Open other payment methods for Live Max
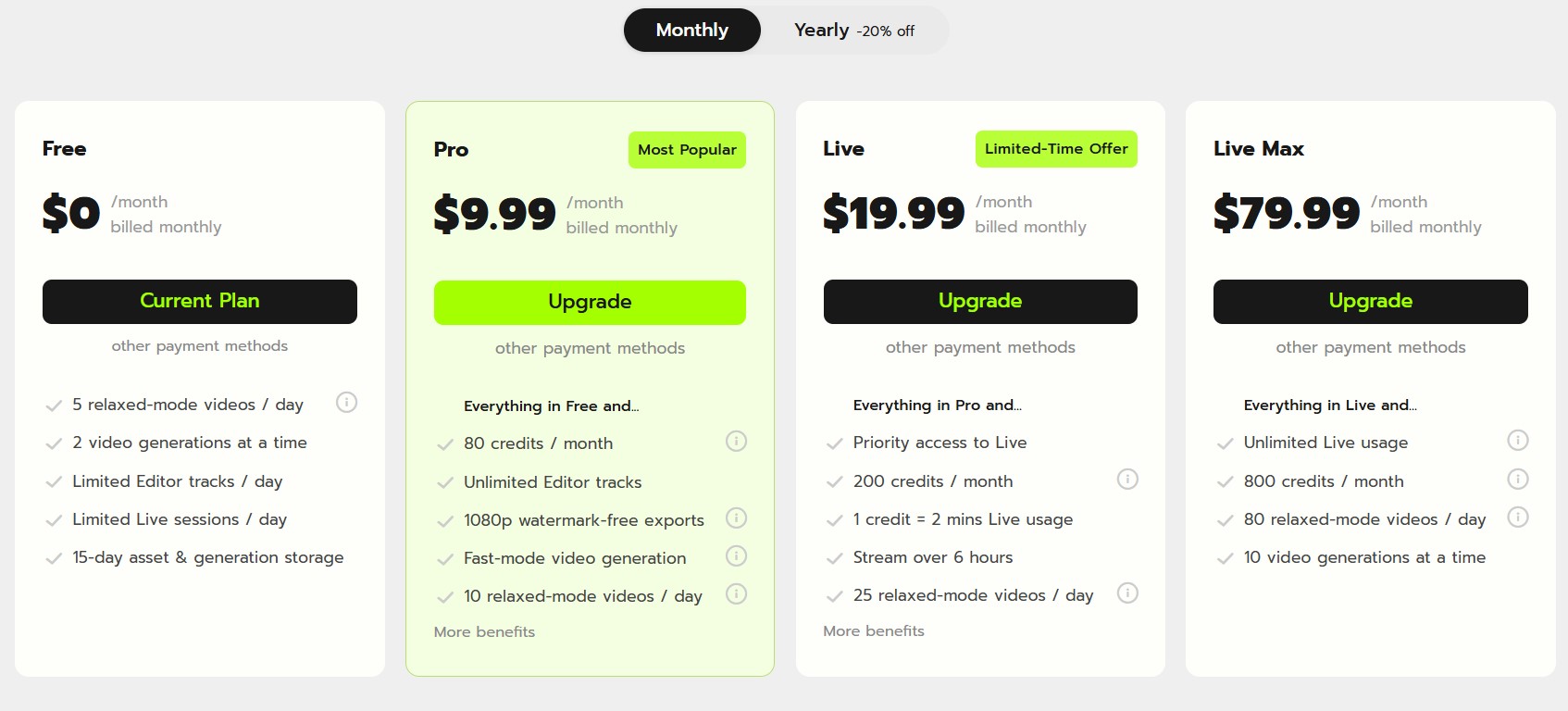 (x=1370, y=348)
